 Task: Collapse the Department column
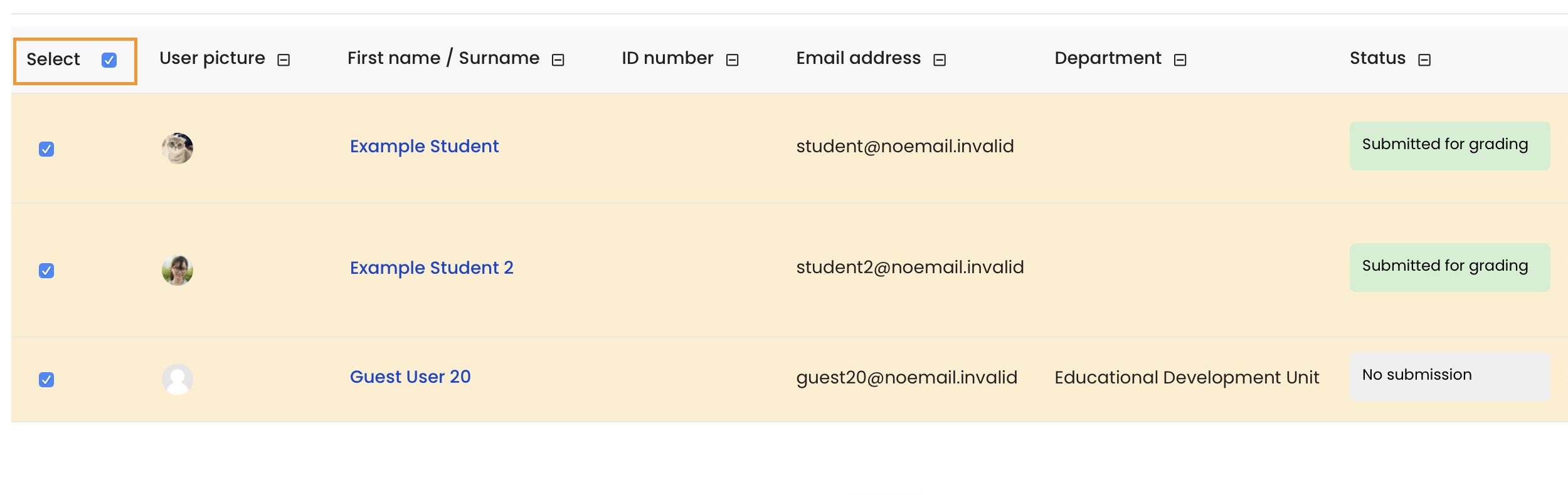coord(1180,60)
